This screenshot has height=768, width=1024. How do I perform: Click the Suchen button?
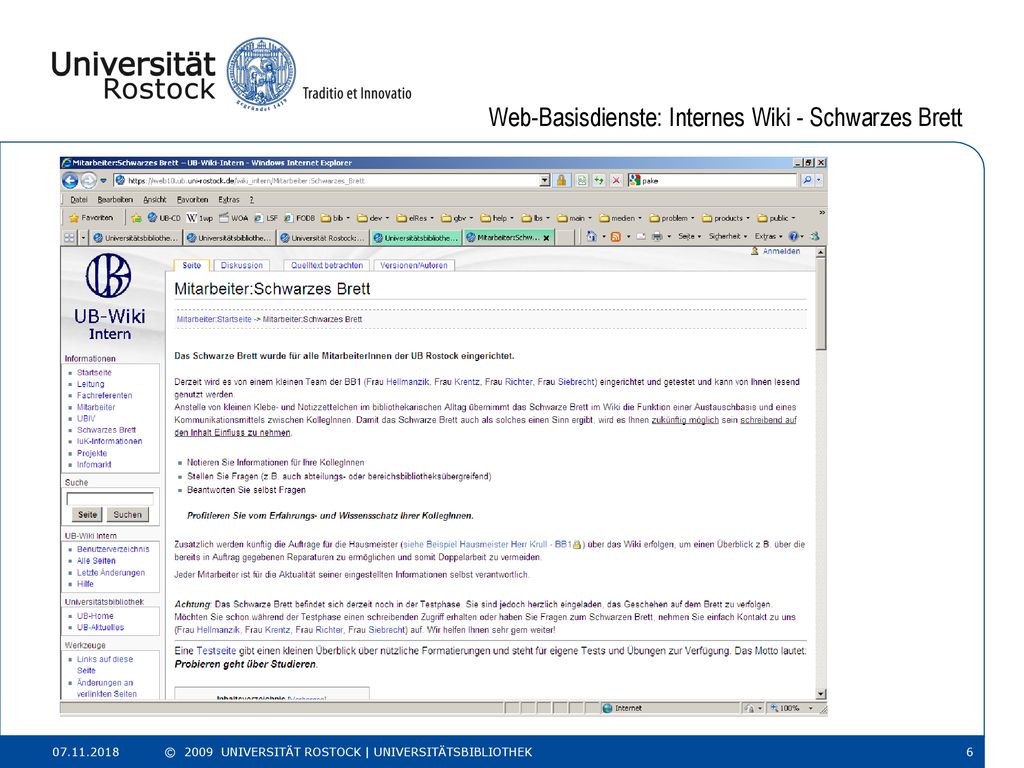coord(127,515)
